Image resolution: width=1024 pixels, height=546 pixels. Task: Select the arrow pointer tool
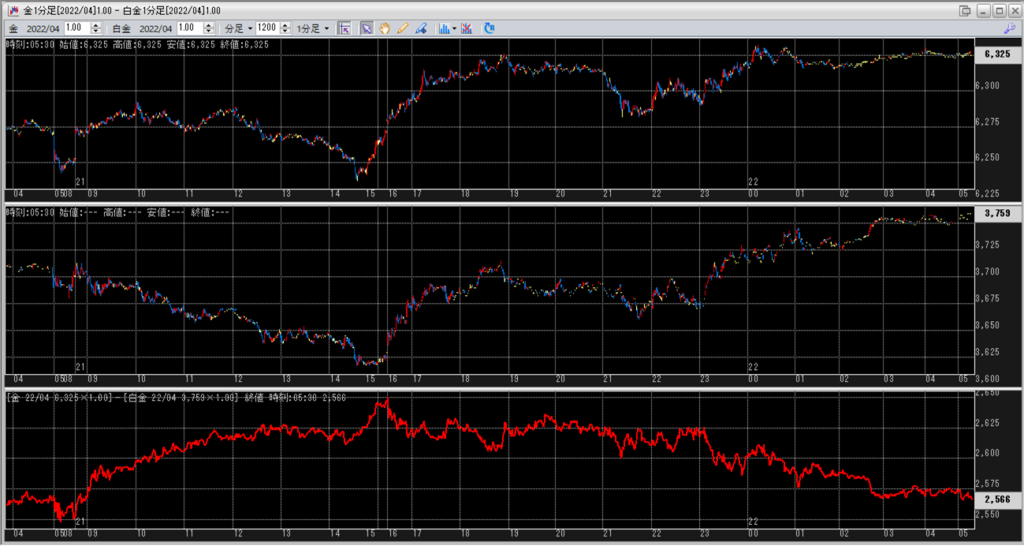366,29
